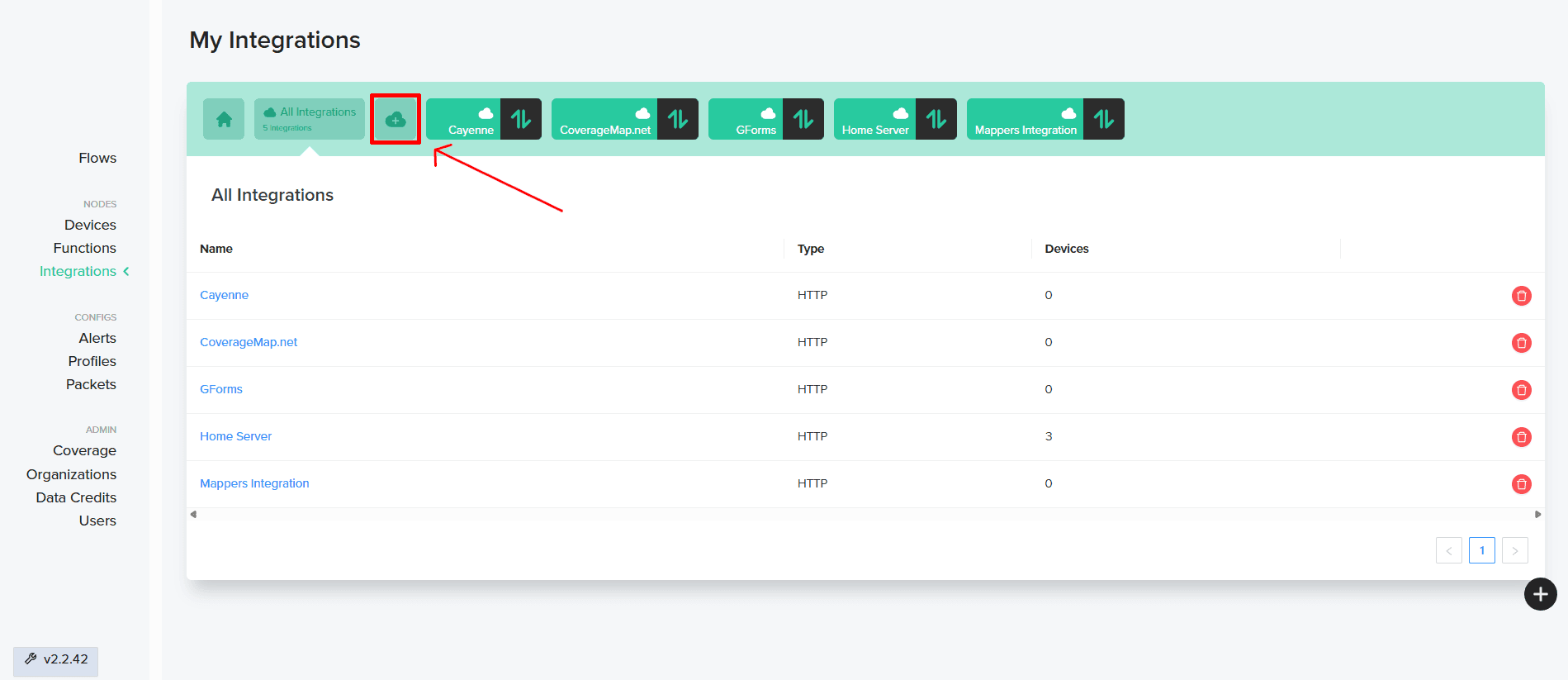This screenshot has height=680, width=1568.
Task: Click the device count 3 for Home Server
Action: [1049, 436]
